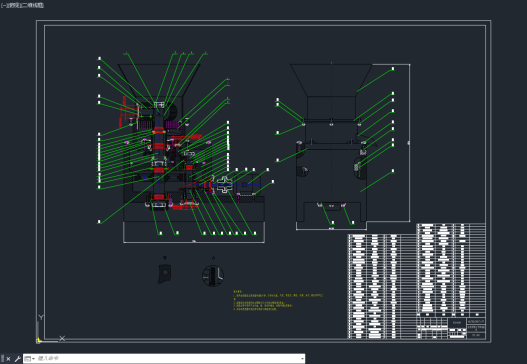Select bottom width dimension of front view

tap(194, 241)
